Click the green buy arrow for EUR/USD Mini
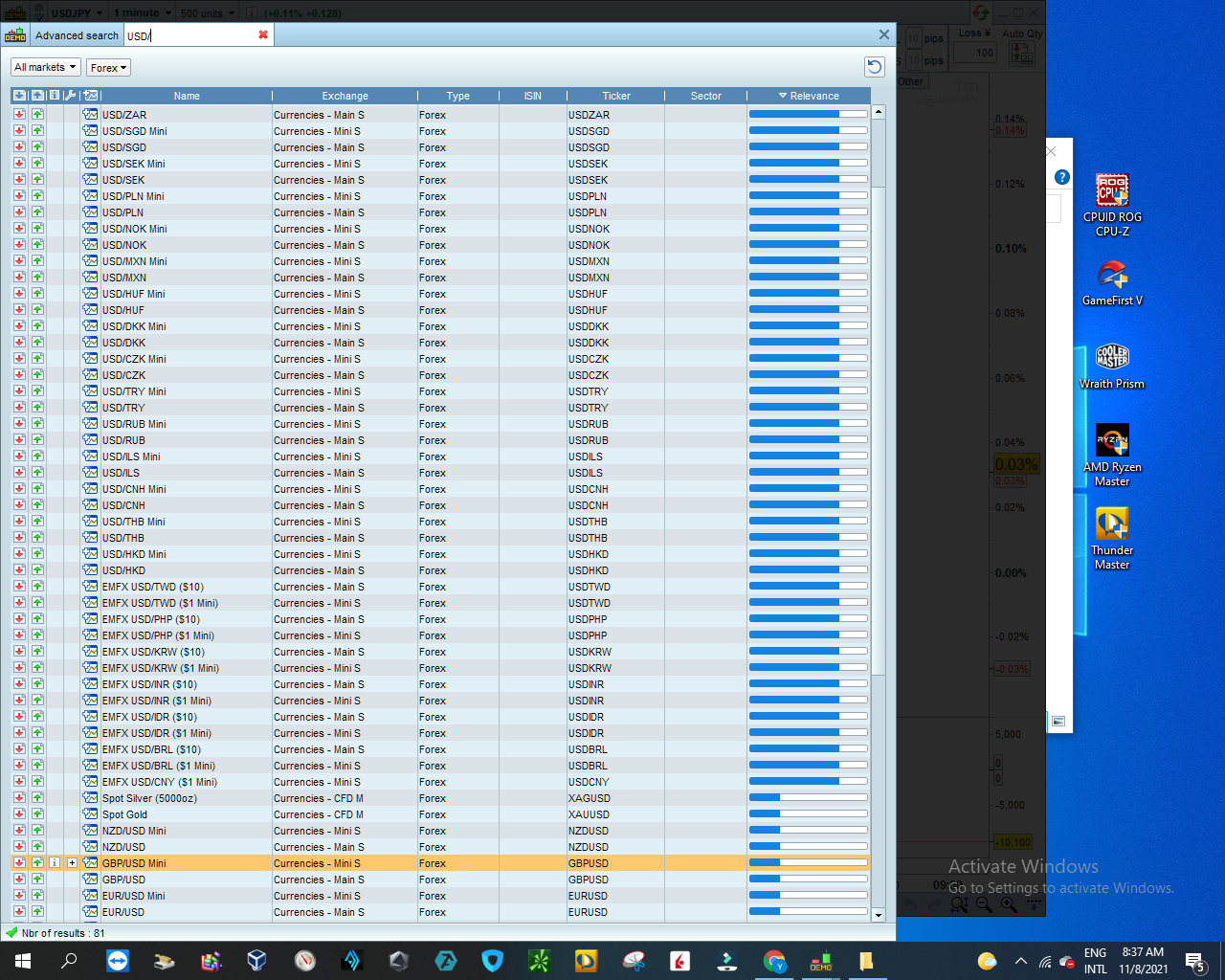The image size is (1225, 980). coord(37,895)
